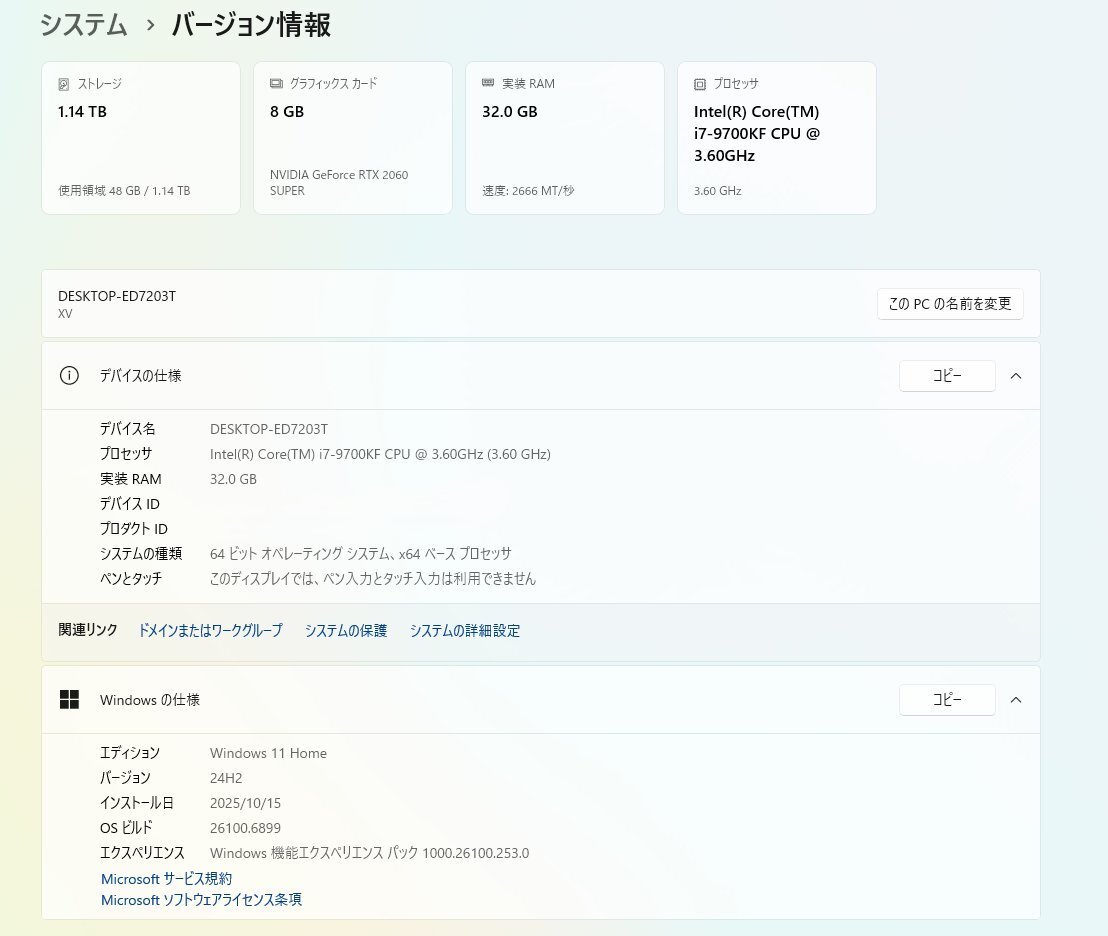Click 速度: 2666 MT/秒 text
The height and width of the screenshot is (936, 1108).
click(528, 191)
